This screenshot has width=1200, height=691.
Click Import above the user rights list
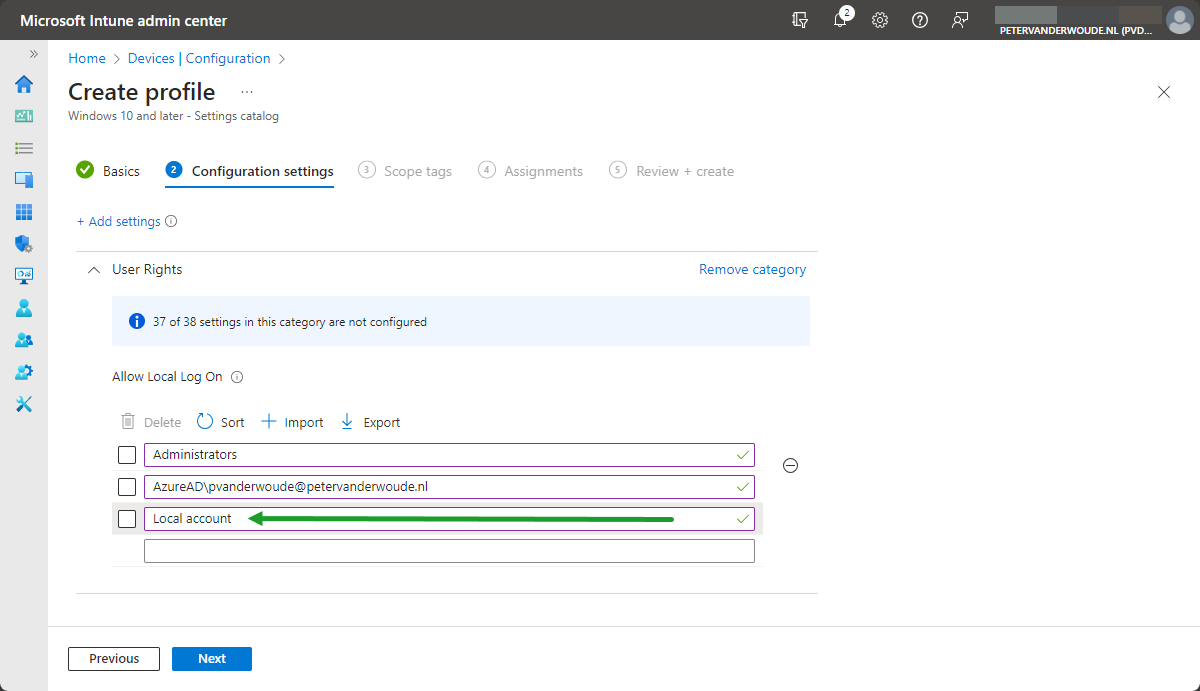pos(292,421)
